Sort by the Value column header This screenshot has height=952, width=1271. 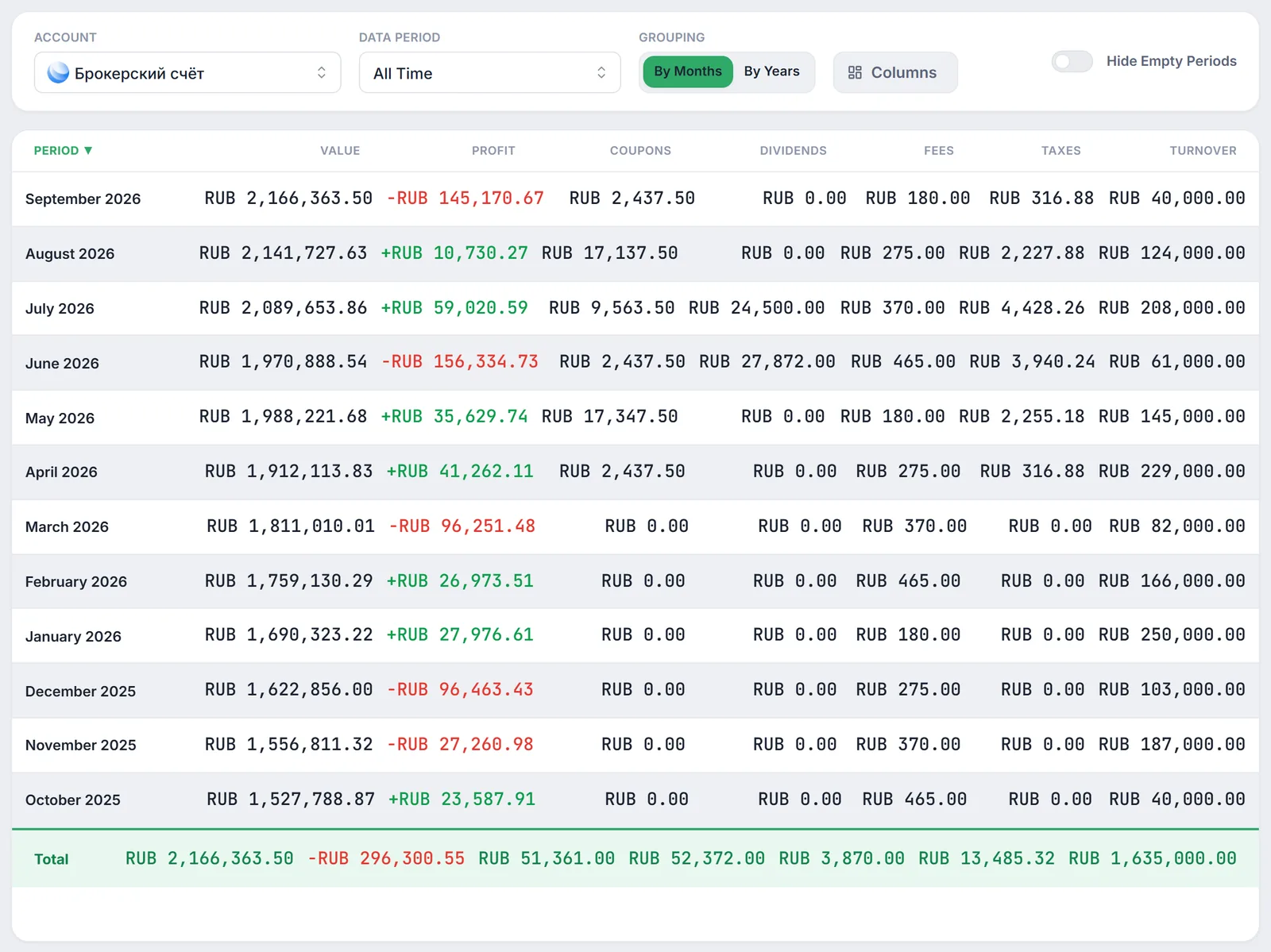[x=340, y=150]
